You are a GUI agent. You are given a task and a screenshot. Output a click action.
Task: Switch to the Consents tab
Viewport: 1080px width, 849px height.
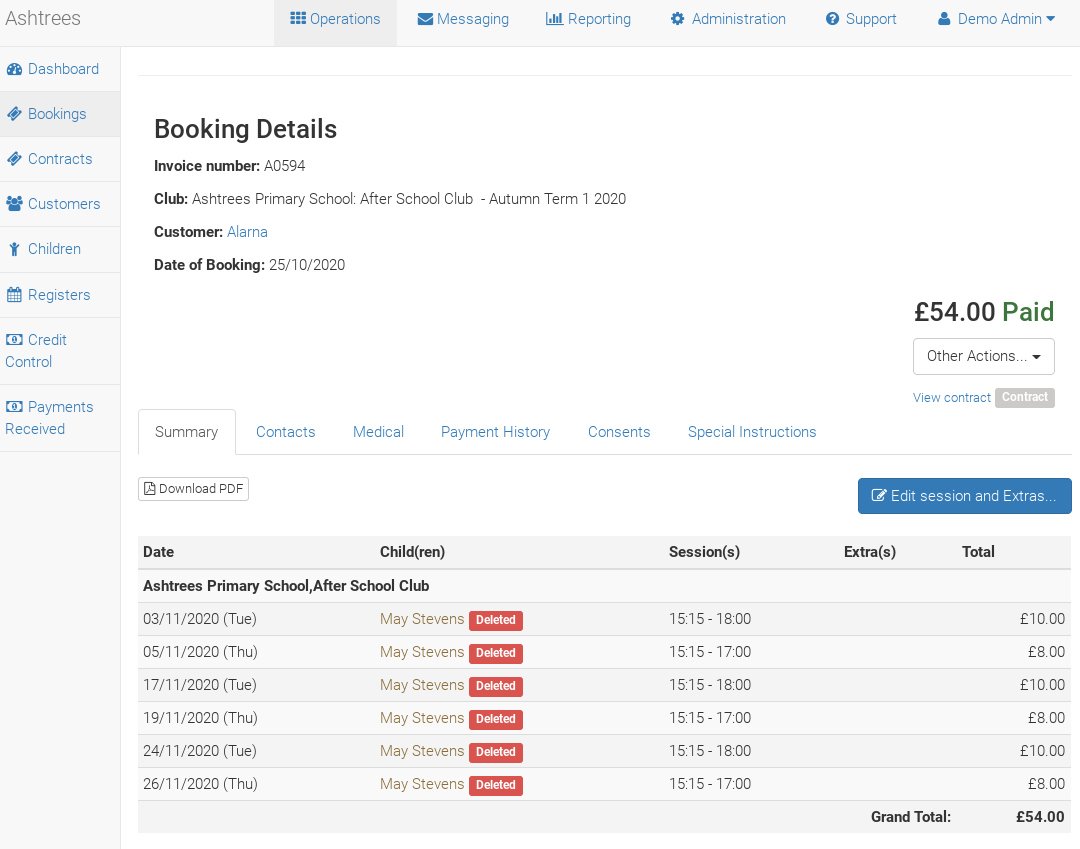(619, 432)
